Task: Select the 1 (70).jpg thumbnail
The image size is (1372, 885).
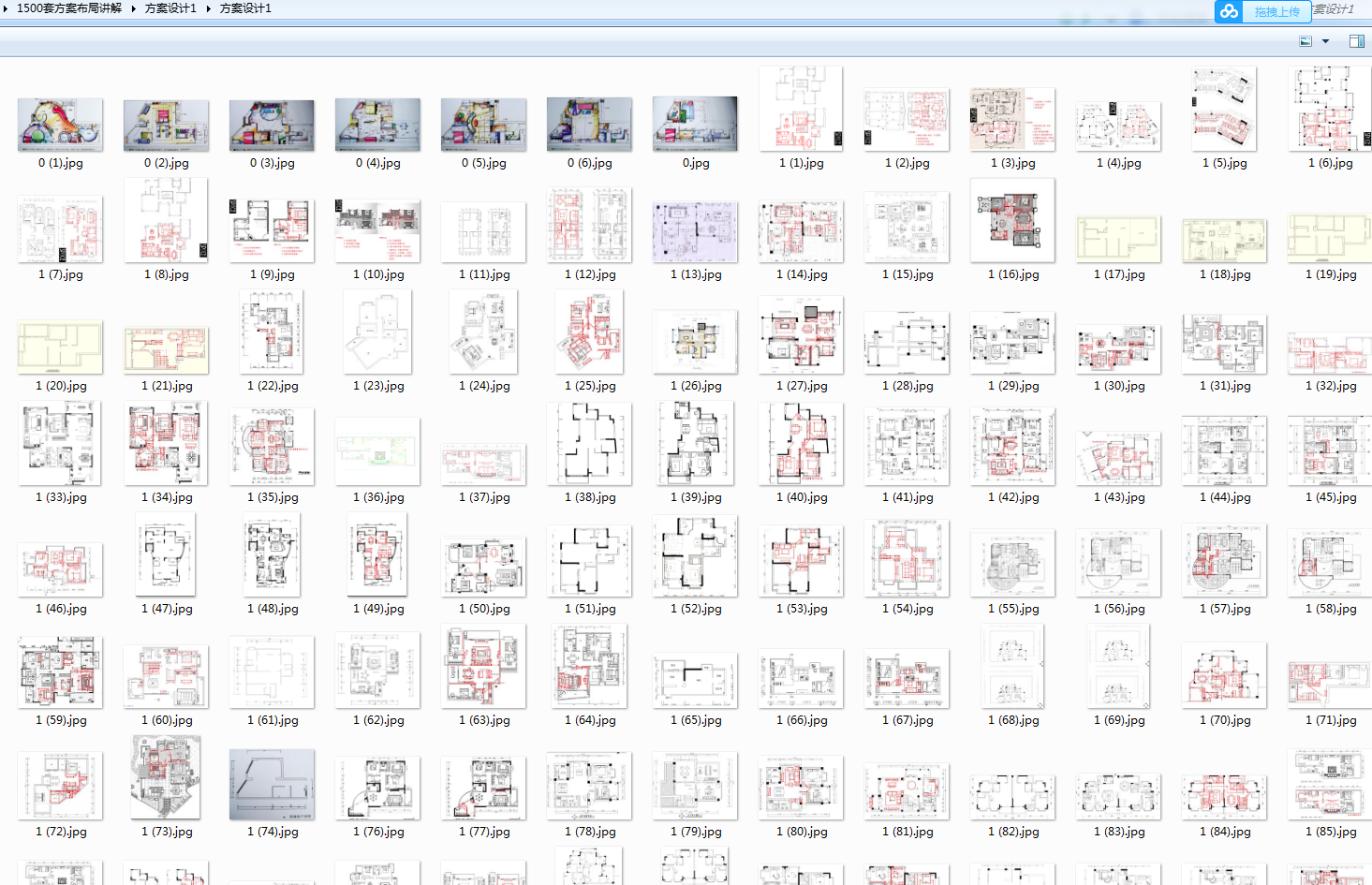Action: click(1224, 674)
